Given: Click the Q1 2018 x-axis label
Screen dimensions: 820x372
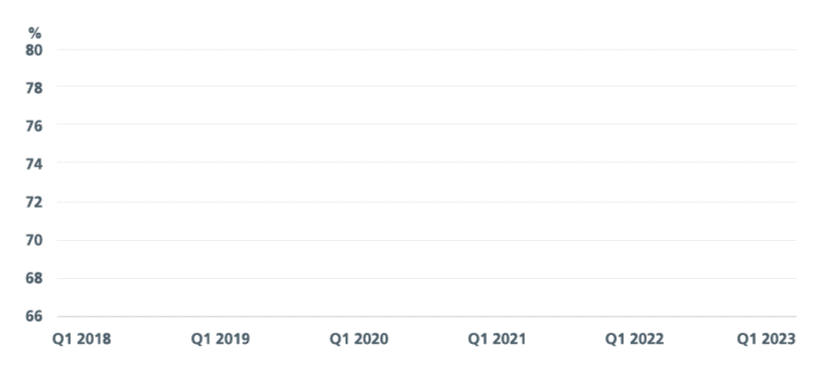Looking at the screenshot, I should (x=82, y=339).
